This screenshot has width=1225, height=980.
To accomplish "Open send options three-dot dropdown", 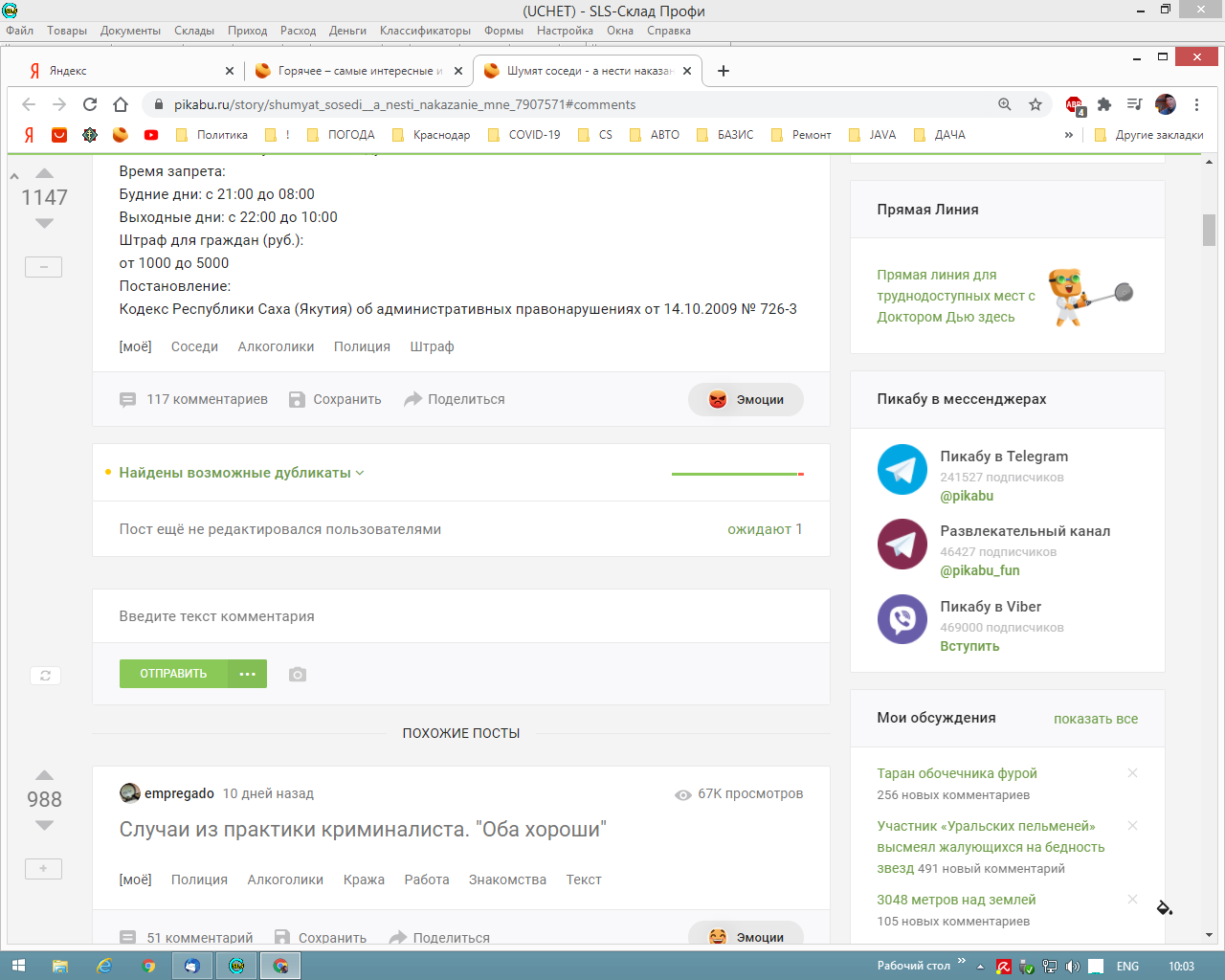I will [247, 674].
